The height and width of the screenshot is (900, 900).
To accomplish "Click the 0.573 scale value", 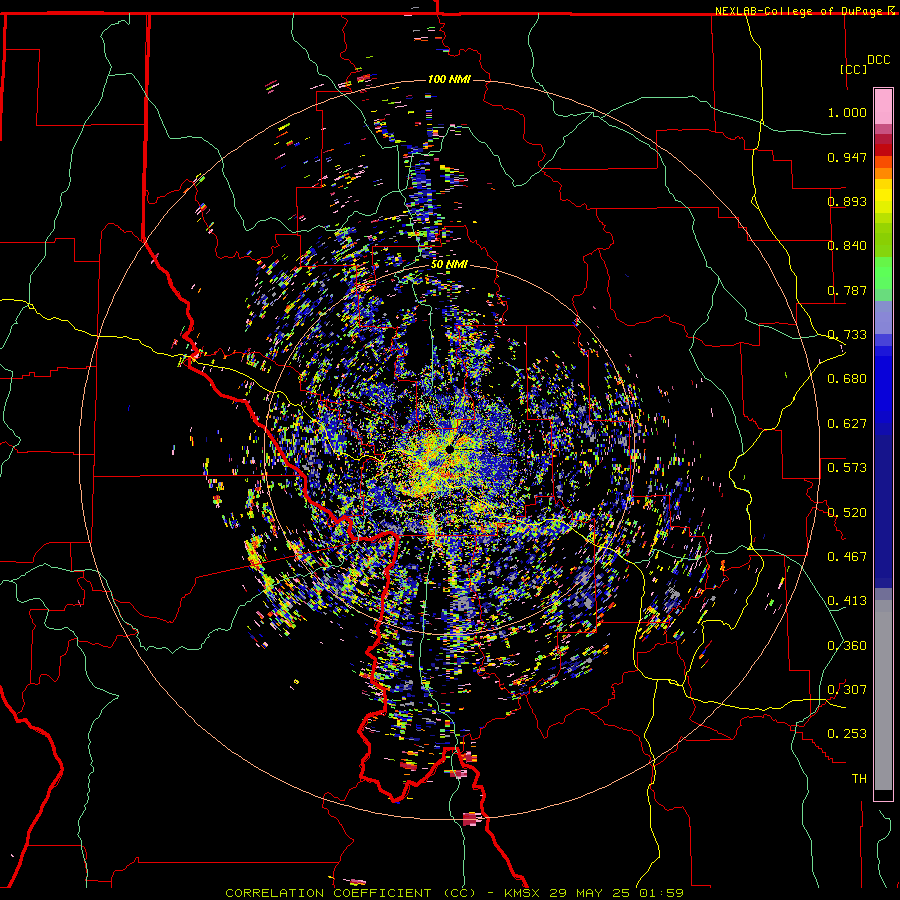I will pyautogui.click(x=847, y=468).
